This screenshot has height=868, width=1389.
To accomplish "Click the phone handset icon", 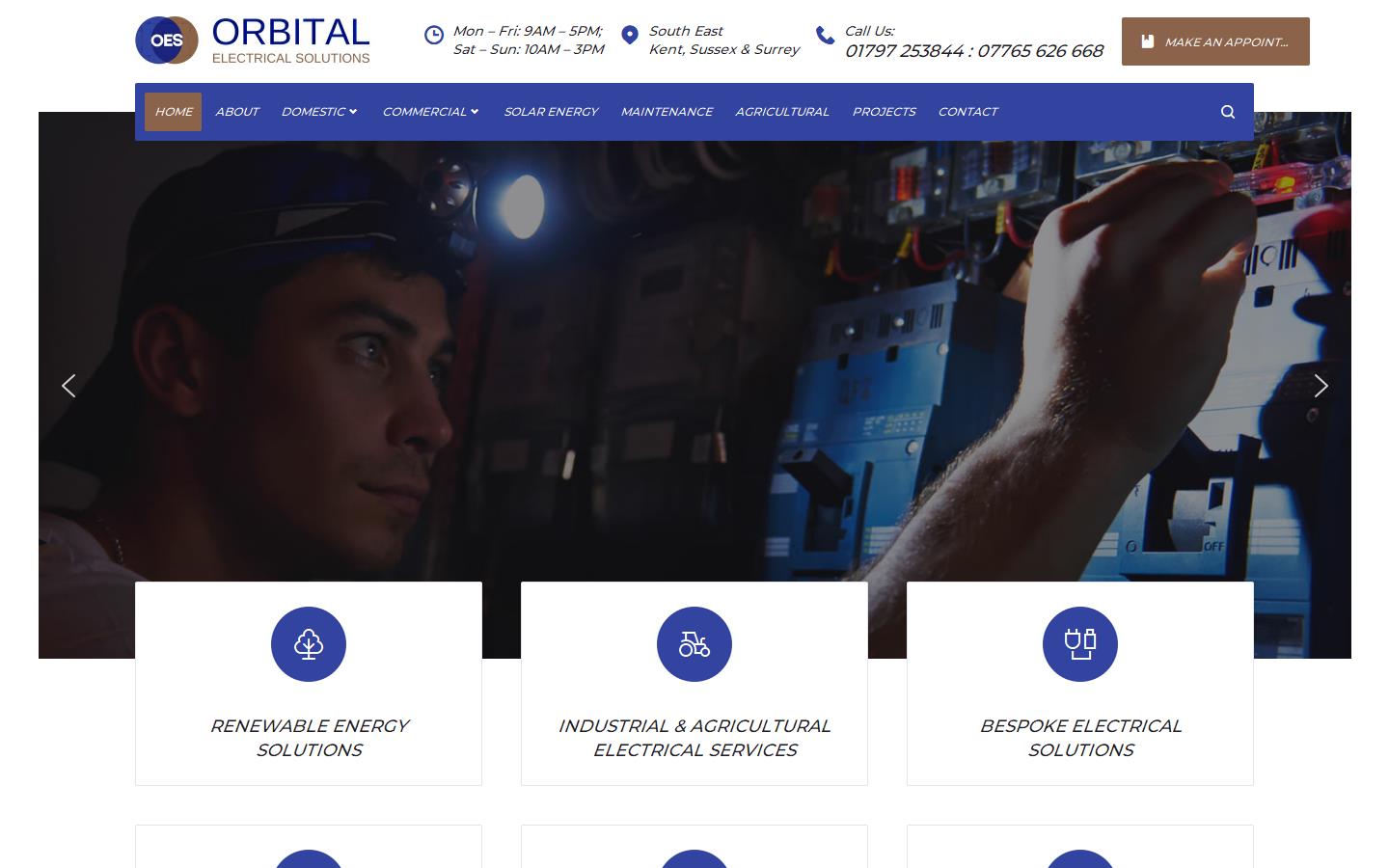I will 825,35.
